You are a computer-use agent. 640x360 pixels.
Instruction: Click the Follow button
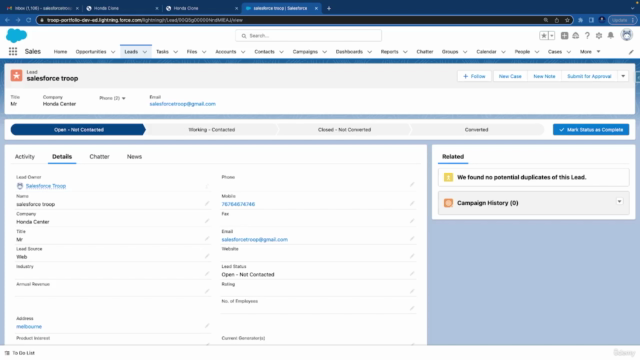tap(474, 76)
